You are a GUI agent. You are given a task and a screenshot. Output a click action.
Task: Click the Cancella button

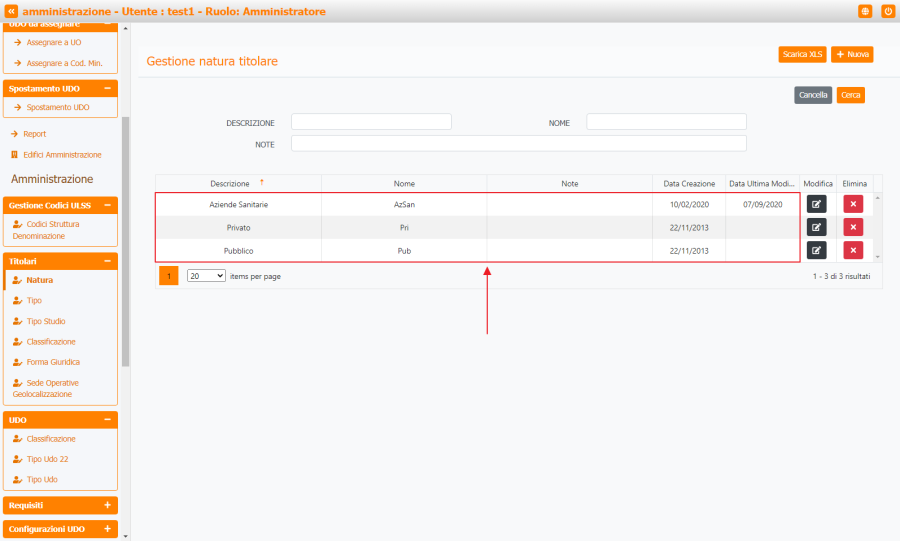(x=813, y=95)
